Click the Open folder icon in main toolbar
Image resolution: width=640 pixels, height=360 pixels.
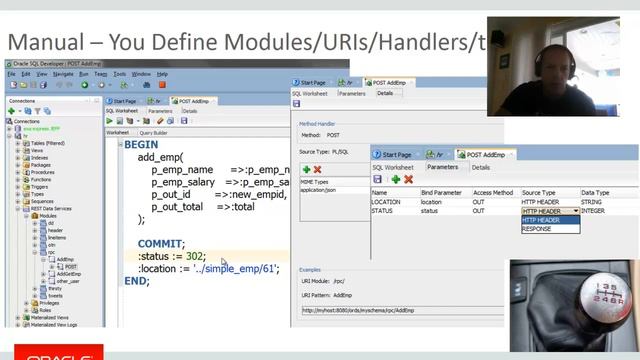point(24,85)
